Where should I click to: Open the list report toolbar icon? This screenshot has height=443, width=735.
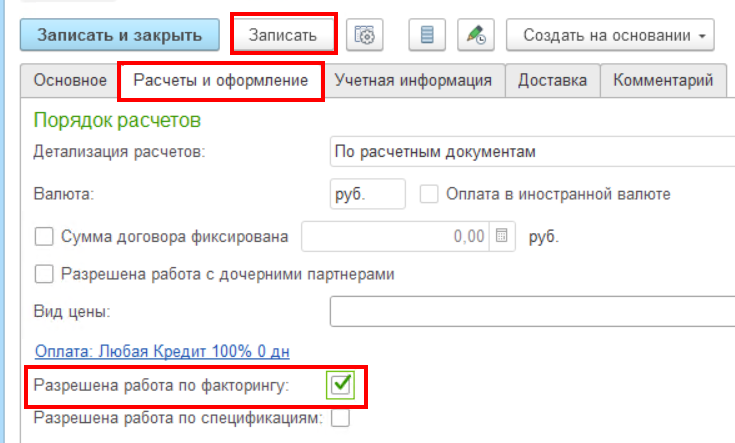(427, 35)
